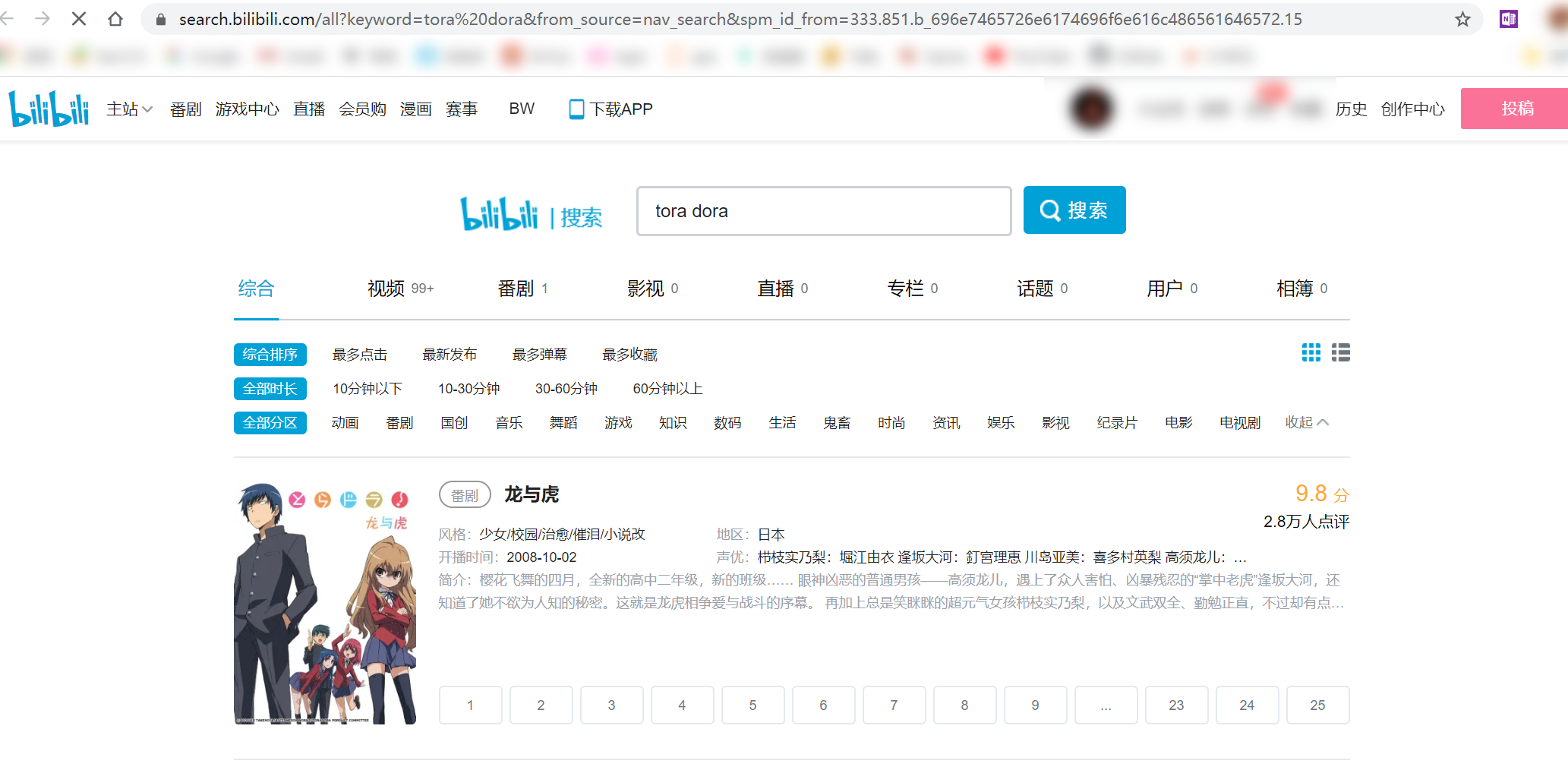Switch to list view layout
Screen dimensions: 1568x770
[x=1341, y=352]
